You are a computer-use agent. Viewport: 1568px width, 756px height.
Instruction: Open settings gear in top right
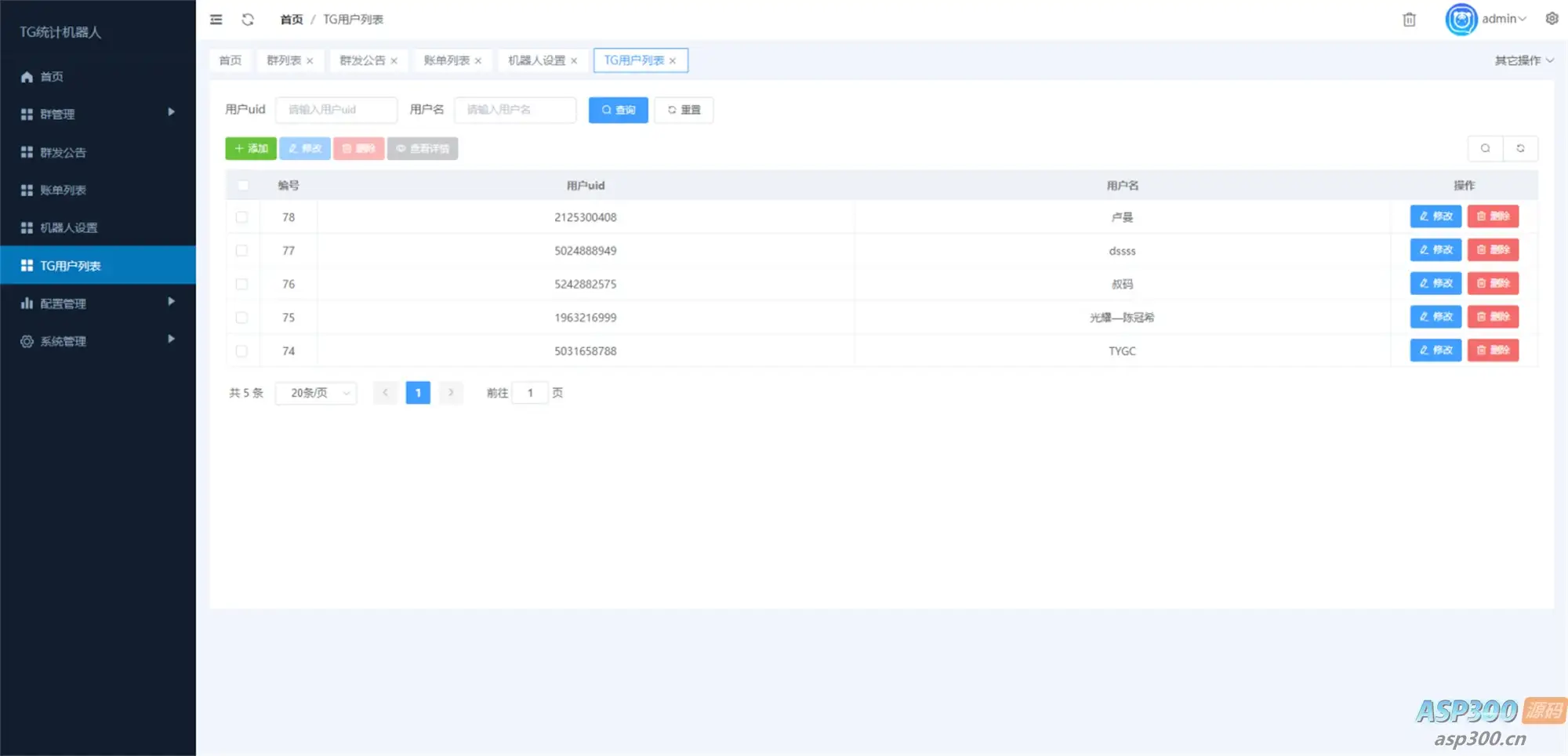click(1552, 19)
